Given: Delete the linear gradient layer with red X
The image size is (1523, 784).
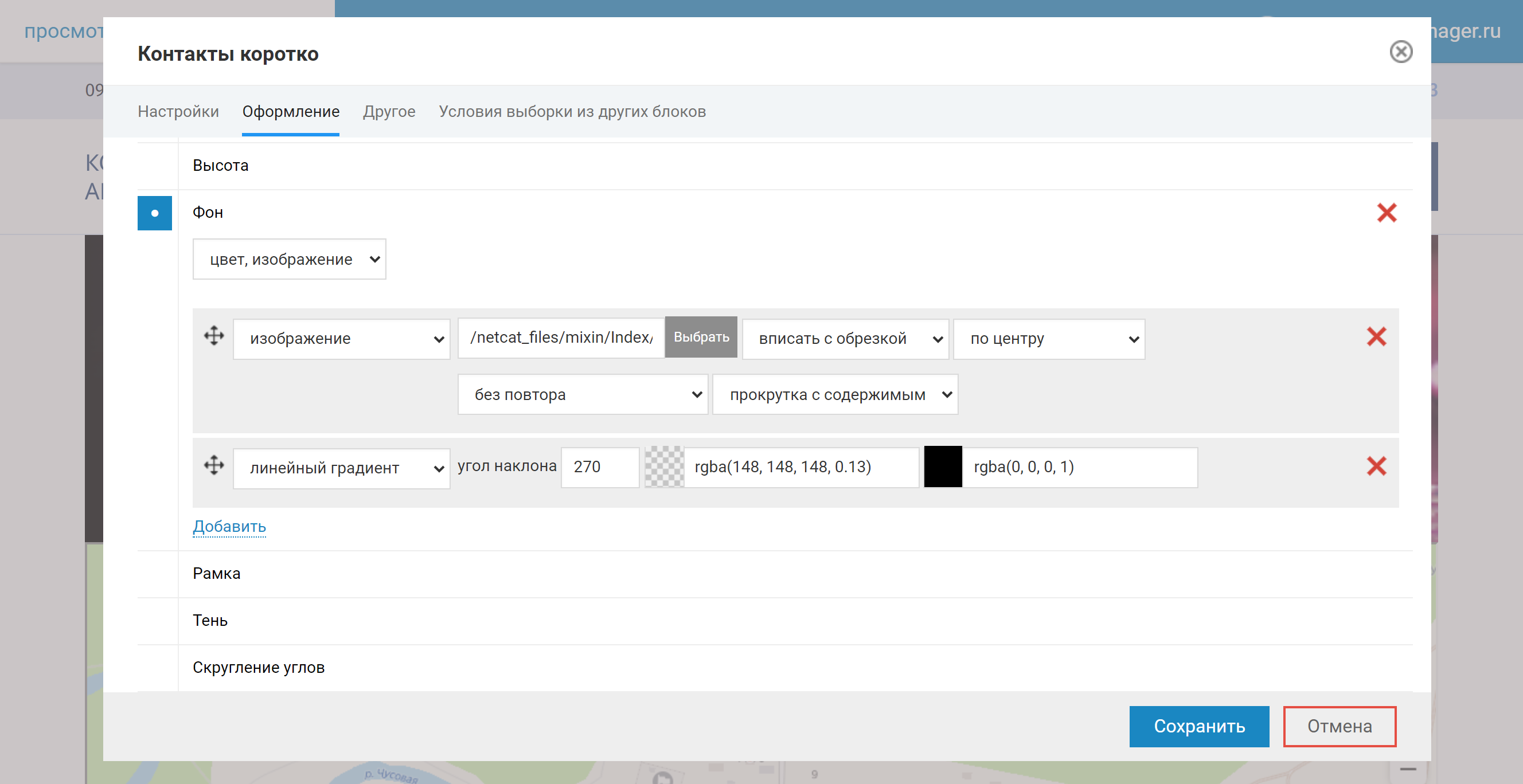Looking at the screenshot, I should pos(1376,466).
